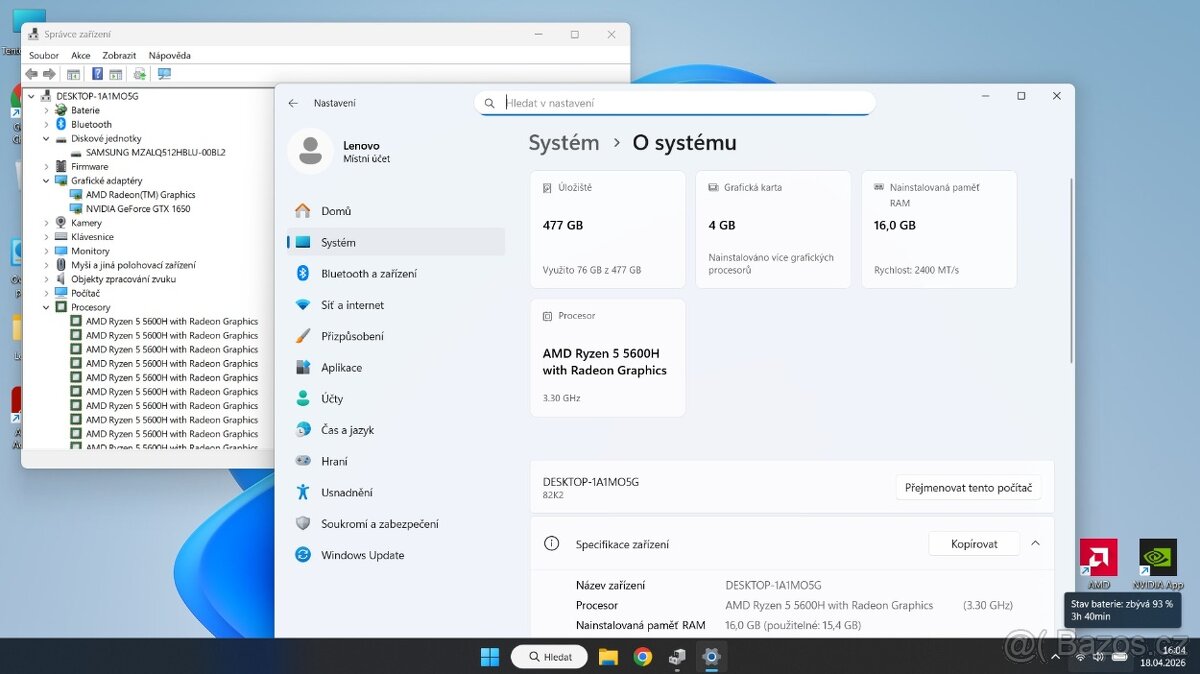The image size is (1200, 674).
Task: Collapse the Grafické adaptéry tree node
Action: [46, 181]
